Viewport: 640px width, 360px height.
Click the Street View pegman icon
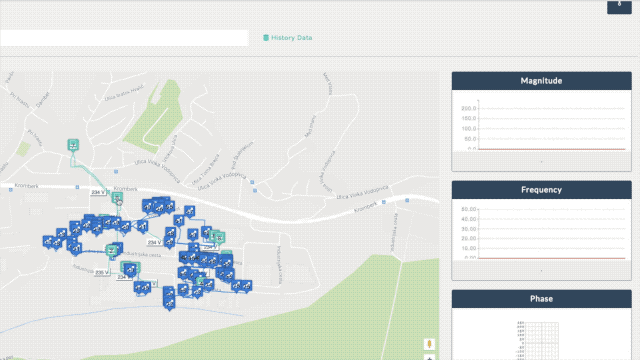[x=429, y=344]
